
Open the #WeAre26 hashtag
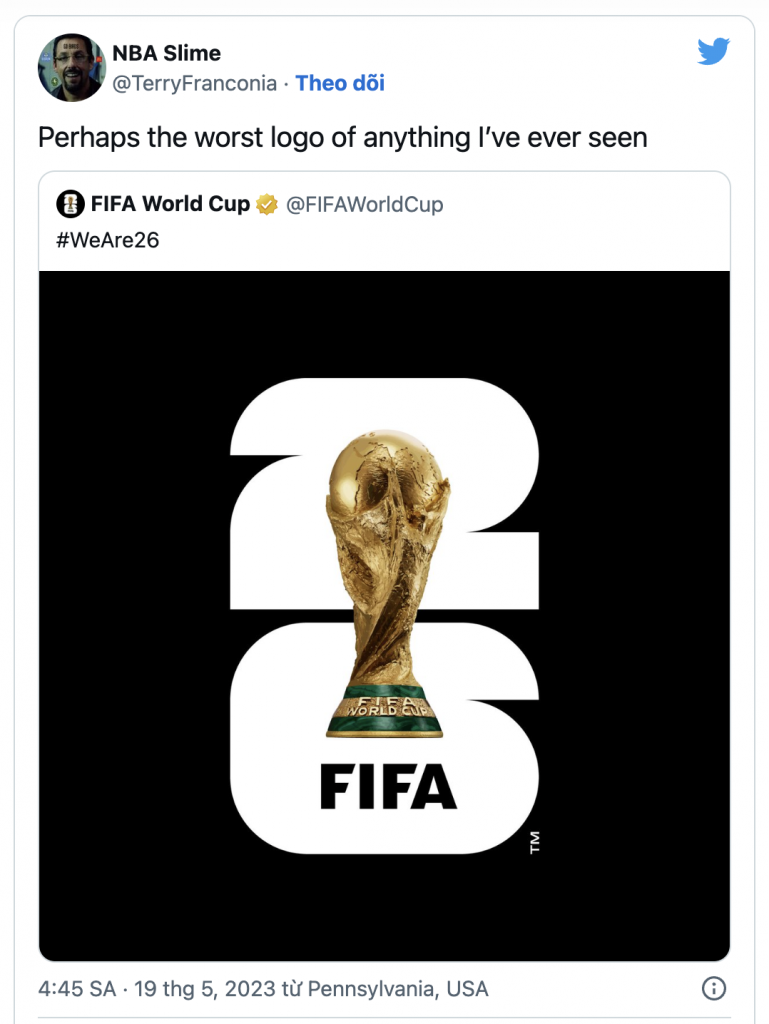[107, 240]
